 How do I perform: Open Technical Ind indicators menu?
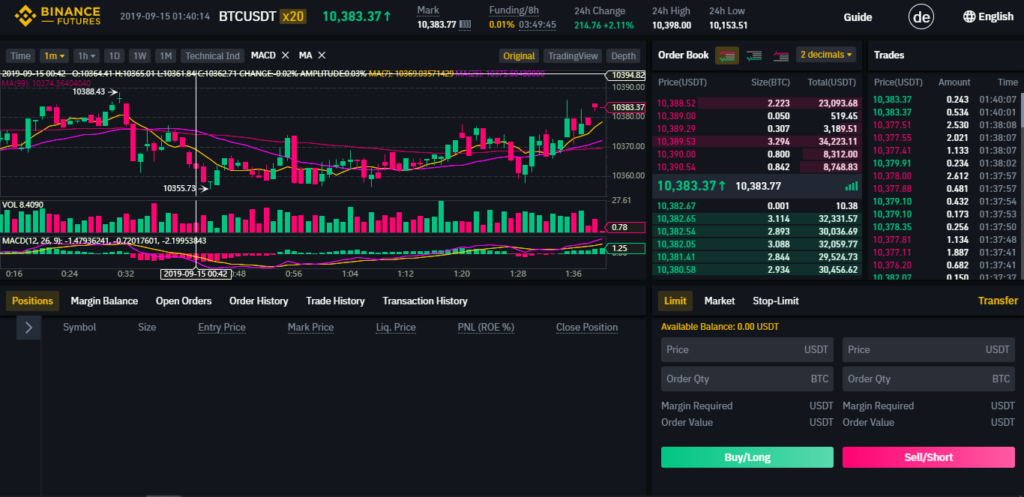[212, 56]
